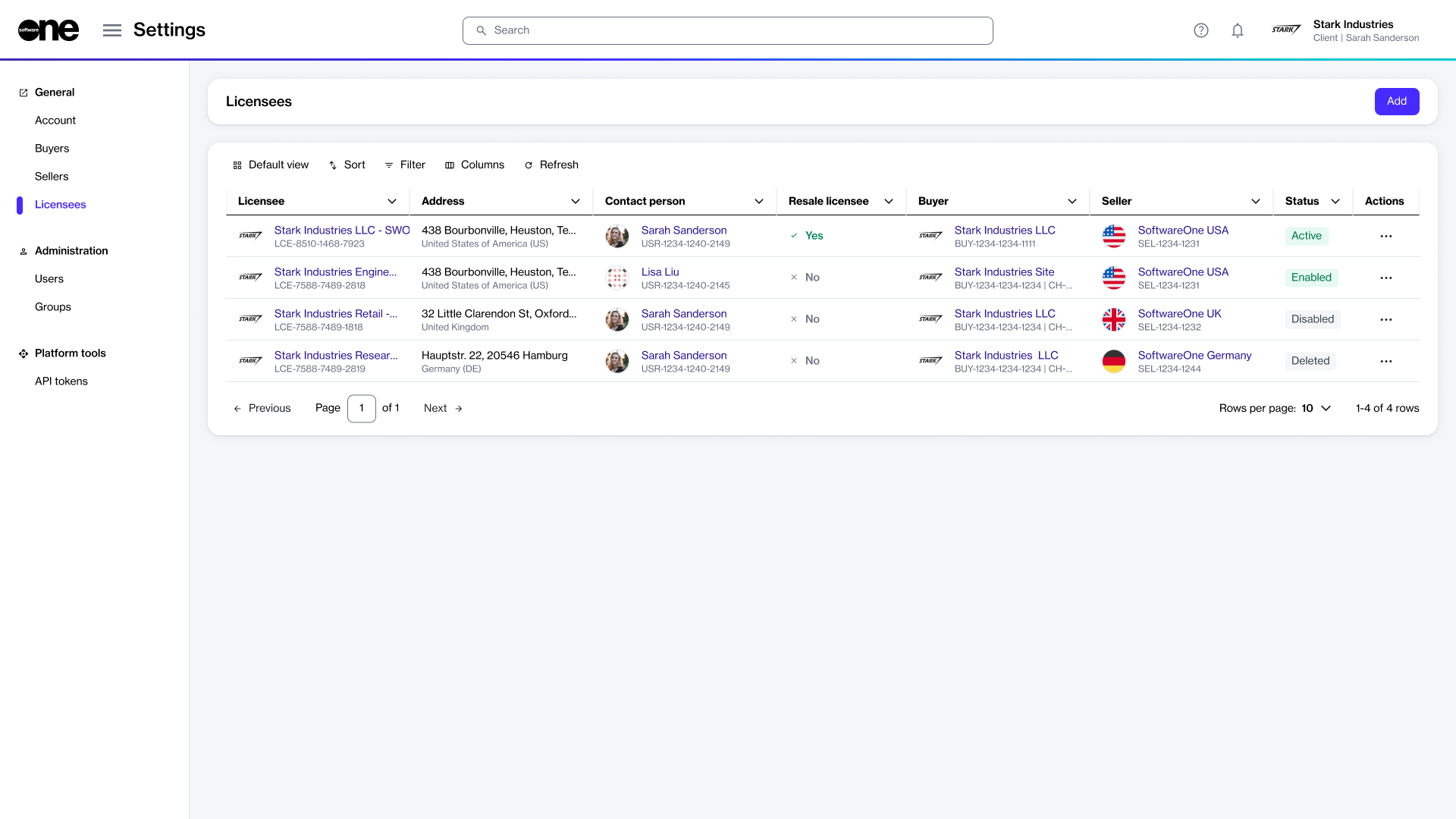The height and width of the screenshot is (819, 1456).
Task: Open actions menu for Stark Industries LLC - SWO
Action: click(1385, 236)
